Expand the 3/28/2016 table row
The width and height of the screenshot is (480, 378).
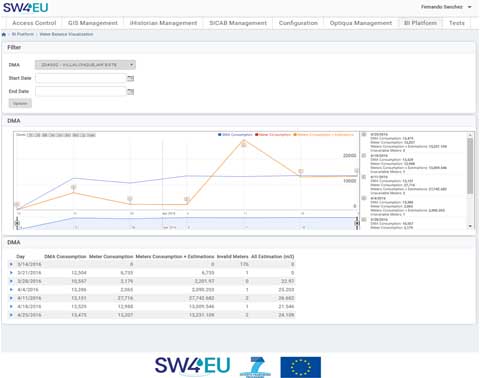click(x=11, y=281)
